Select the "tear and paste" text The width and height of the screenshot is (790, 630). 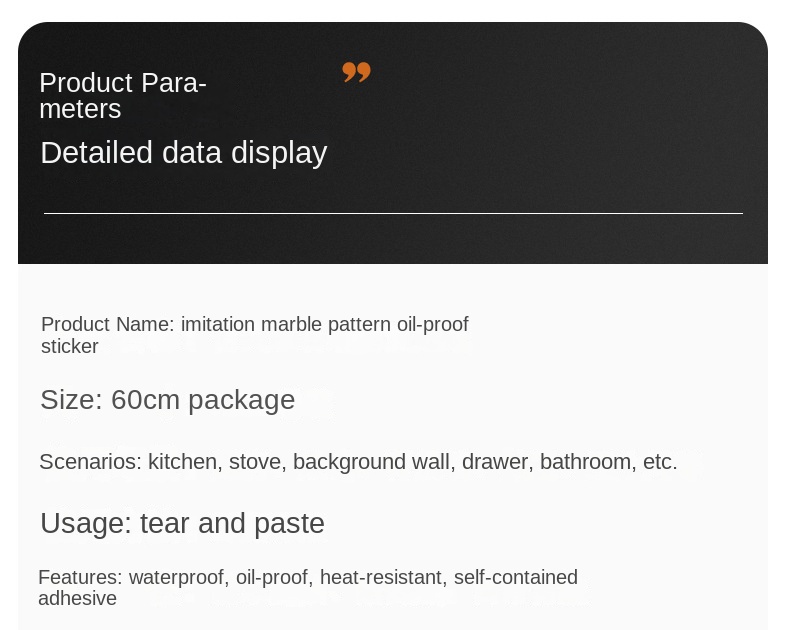[x=232, y=523]
